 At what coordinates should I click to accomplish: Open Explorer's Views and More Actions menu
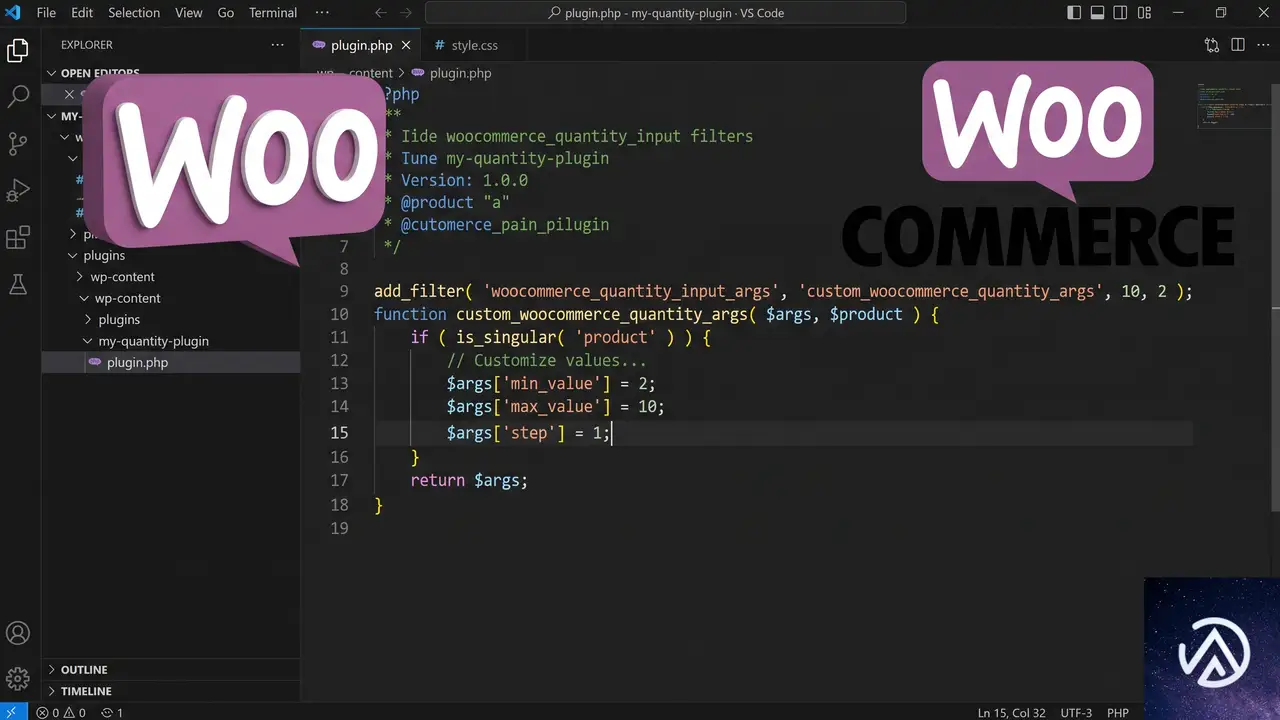278,45
